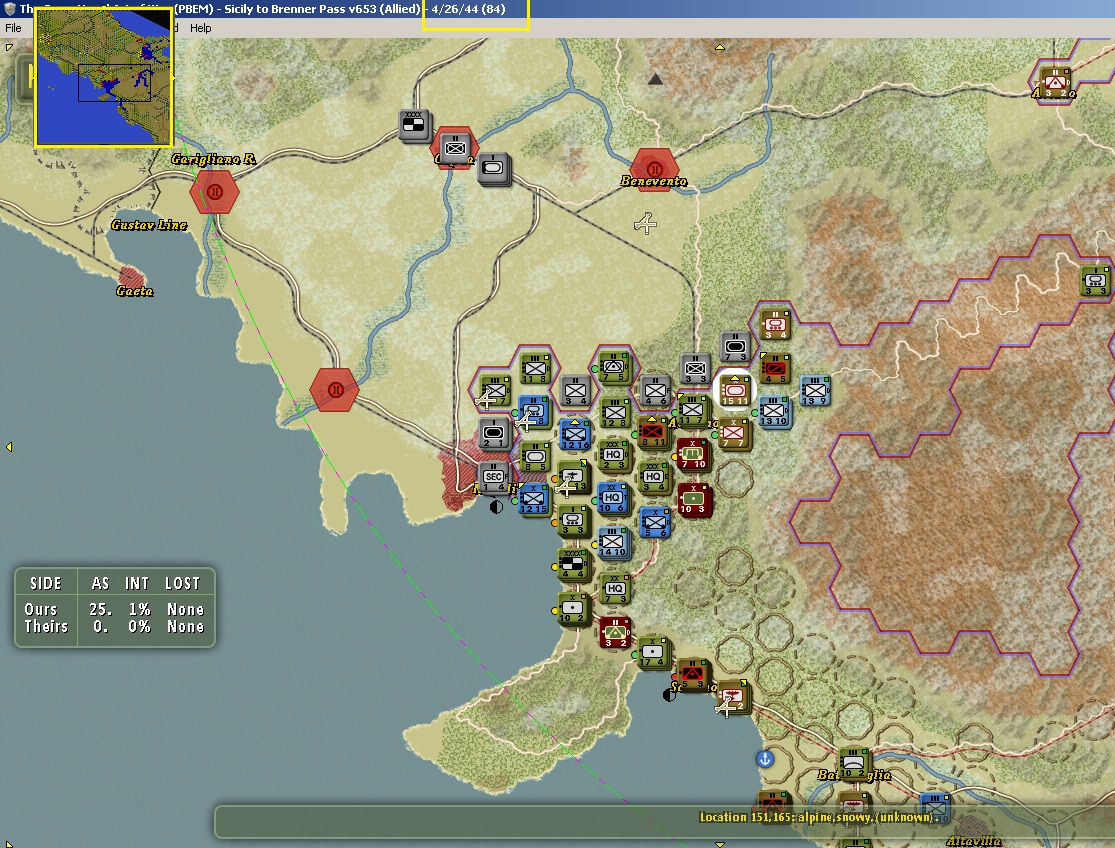This screenshot has width=1115, height=848.
Task: Select blue infantry brigade 5-6
Action: coord(655,522)
